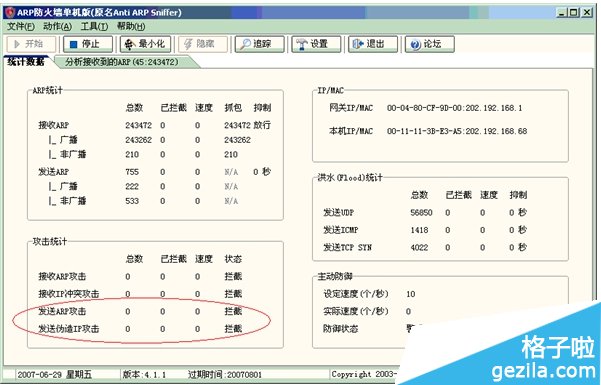
Task: Select the 网关IP/MAC address value
Action: (455, 108)
